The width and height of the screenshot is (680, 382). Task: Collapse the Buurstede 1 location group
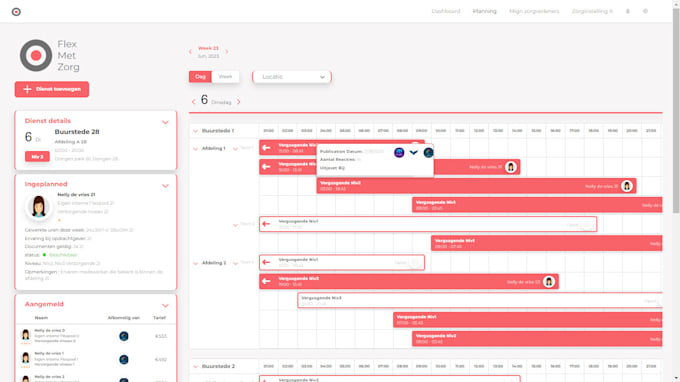[196, 131]
